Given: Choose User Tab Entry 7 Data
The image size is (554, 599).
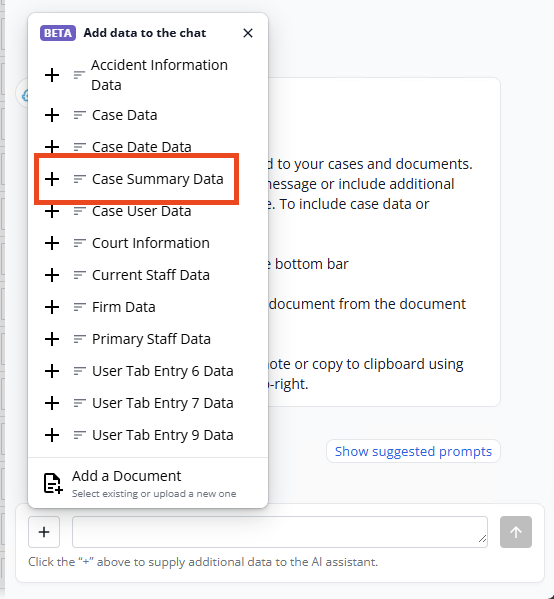Looking at the screenshot, I should (148, 403).
